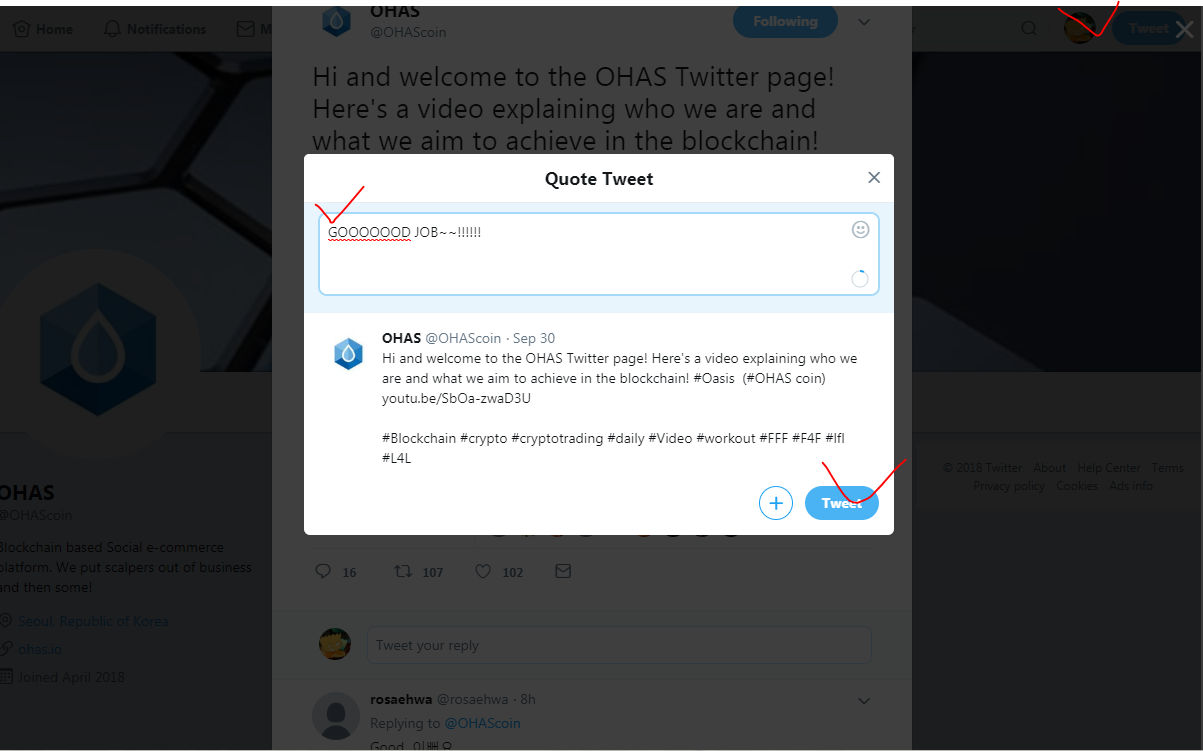Close the Quote Tweet dialog
Screen dimensions: 1203x751
[874, 178]
